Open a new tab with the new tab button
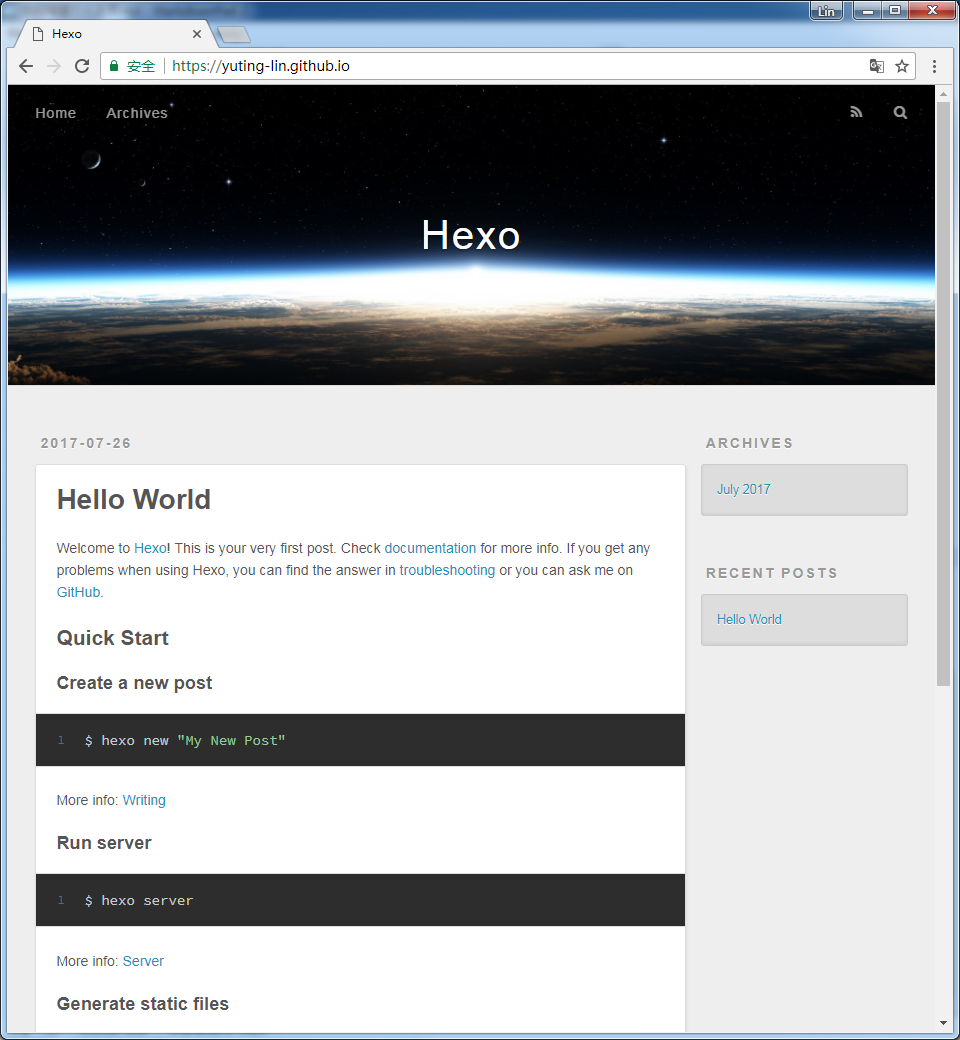960x1040 pixels. click(234, 34)
